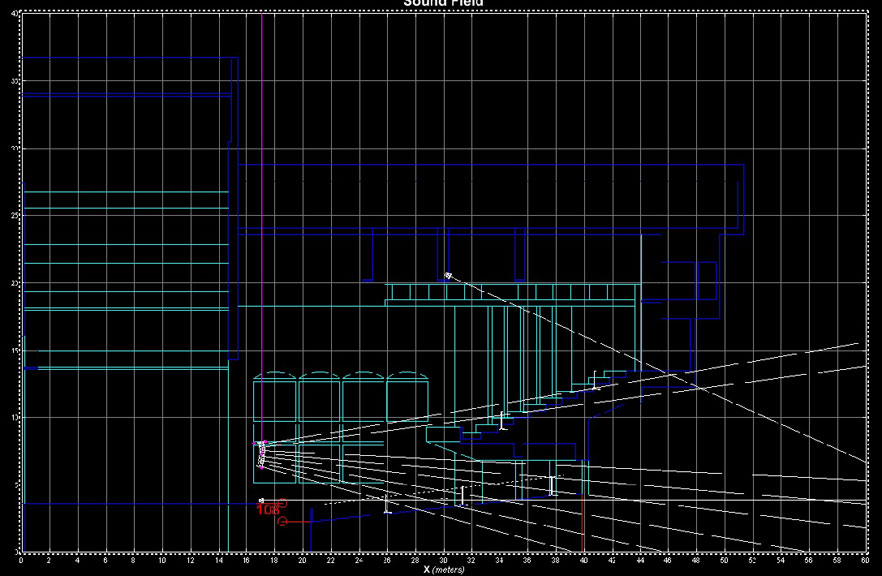Viewport: 882px width, 576px height.
Task: Click the 60 tick on X axis
Action: (865, 559)
